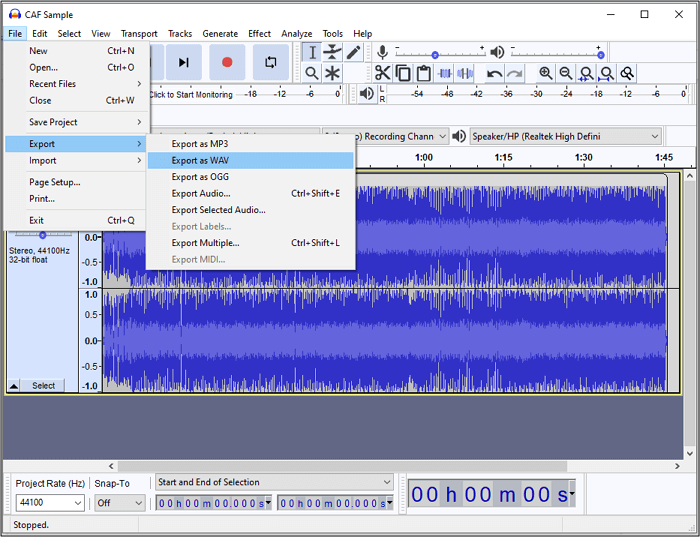Click the Zoom In magnifier icon
This screenshot has height=537, width=700.
(x=545, y=73)
